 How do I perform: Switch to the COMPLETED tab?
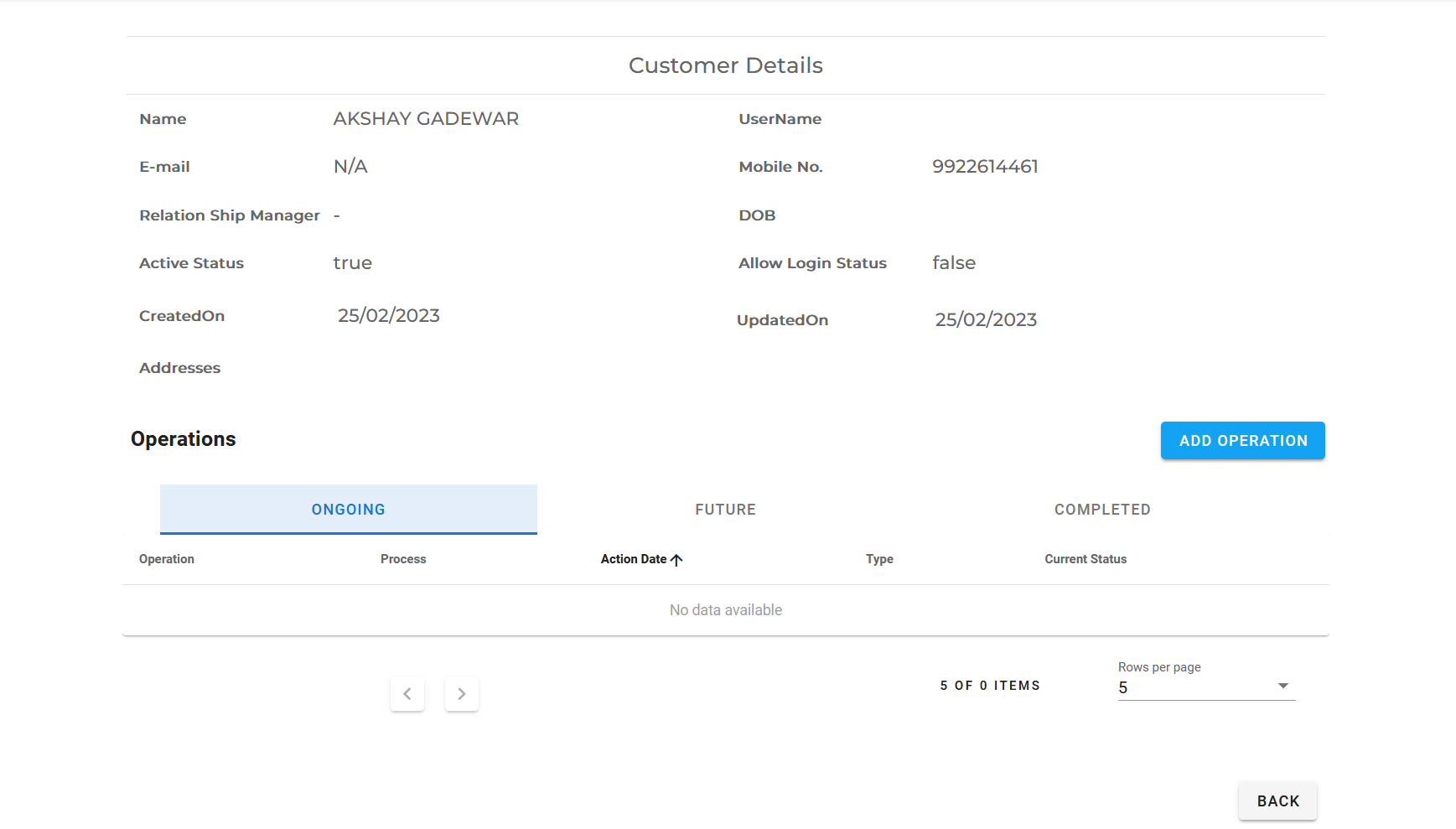click(x=1101, y=509)
